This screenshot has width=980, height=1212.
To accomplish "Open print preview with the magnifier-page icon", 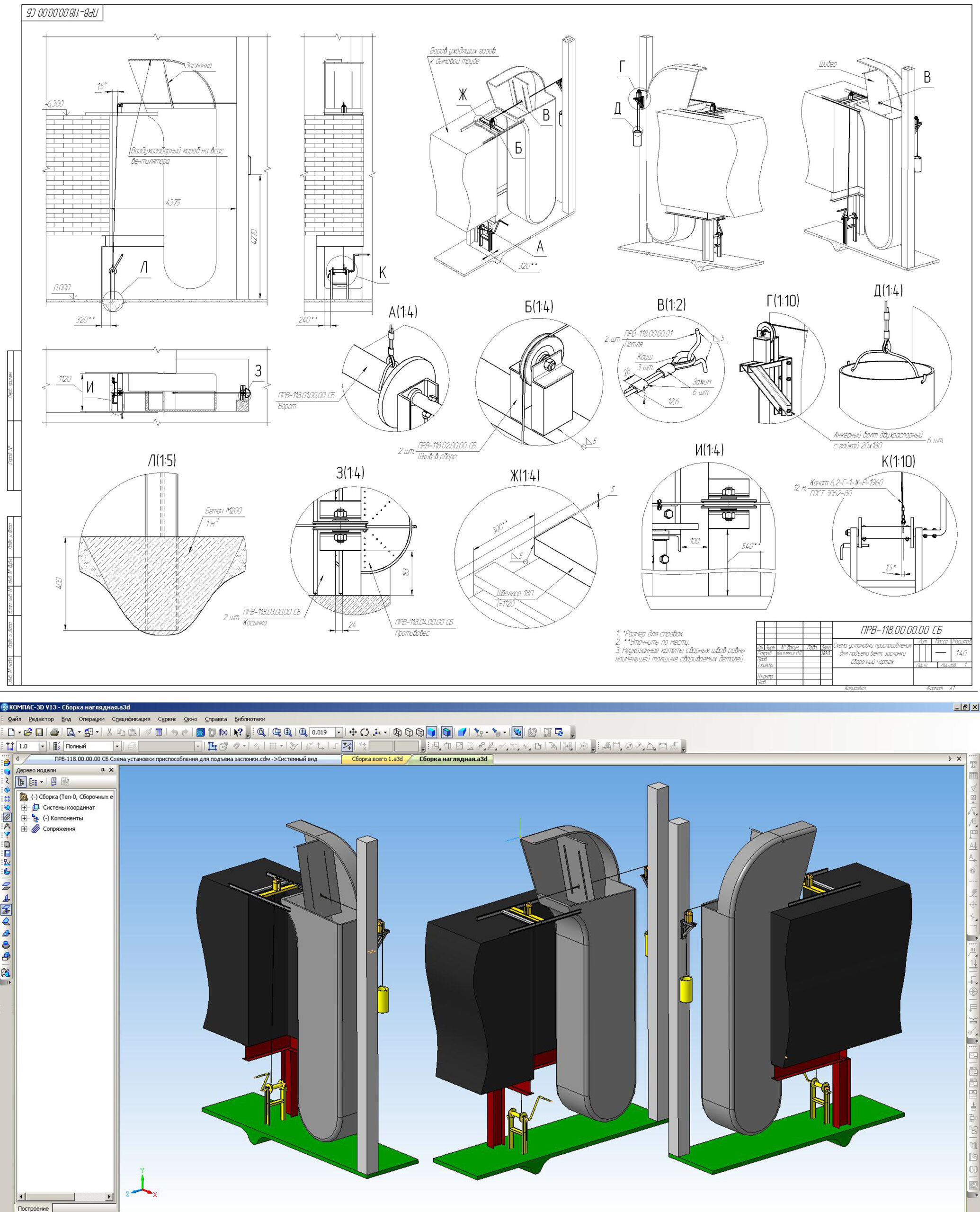I will click(71, 732).
